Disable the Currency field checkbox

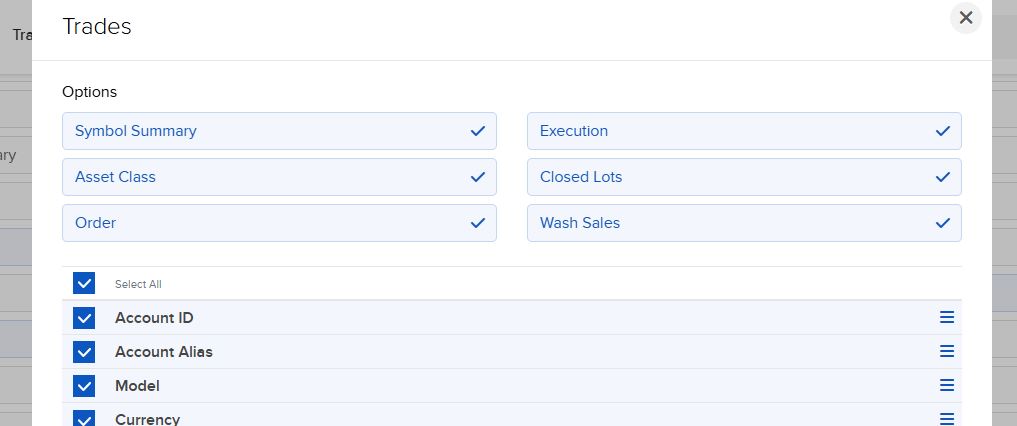click(x=84, y=419)
